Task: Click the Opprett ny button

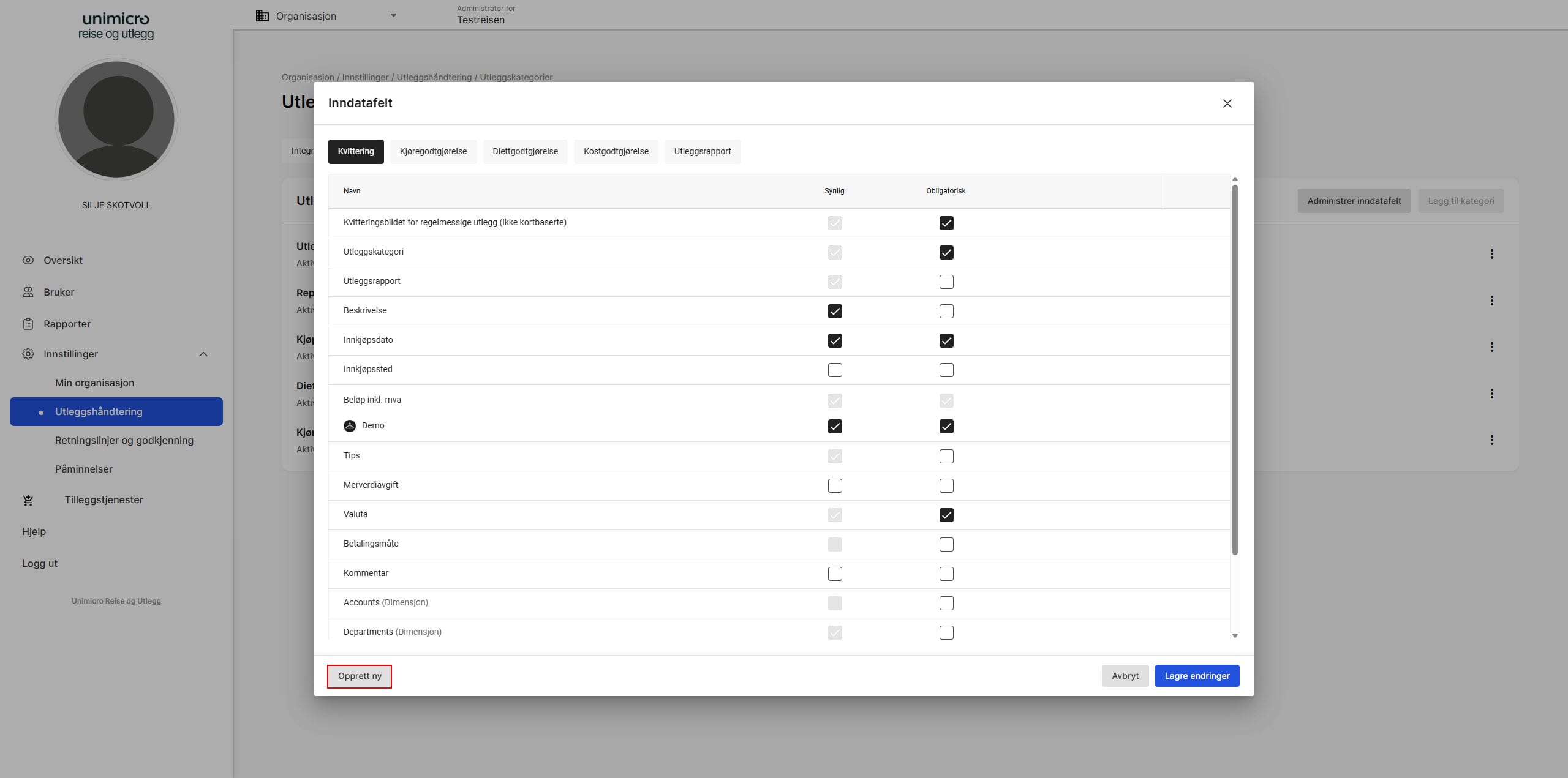Action: 360,676
